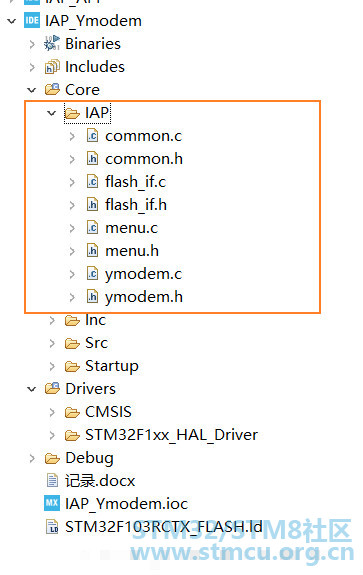
Task: Expand the ymodem.c file outline
Action: click(x=72, y=274)
